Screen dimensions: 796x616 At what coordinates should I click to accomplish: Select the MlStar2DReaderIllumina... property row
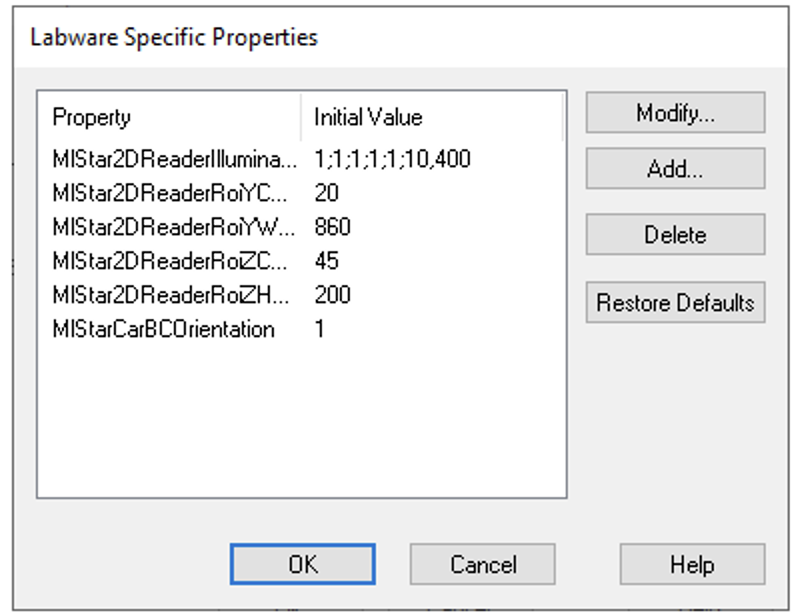(175, 158)
